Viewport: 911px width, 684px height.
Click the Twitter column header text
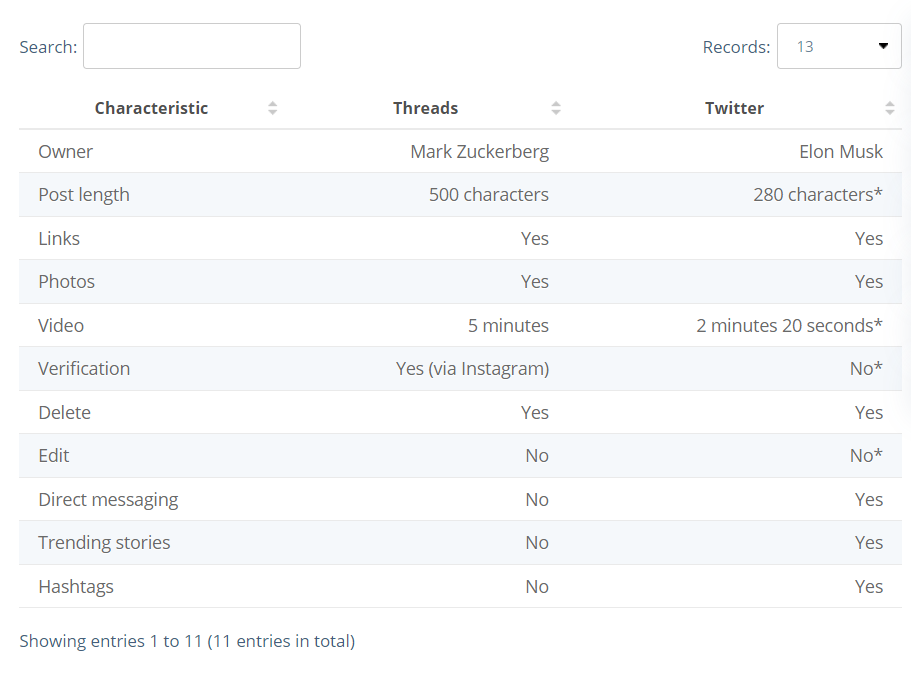click(734, 108)
